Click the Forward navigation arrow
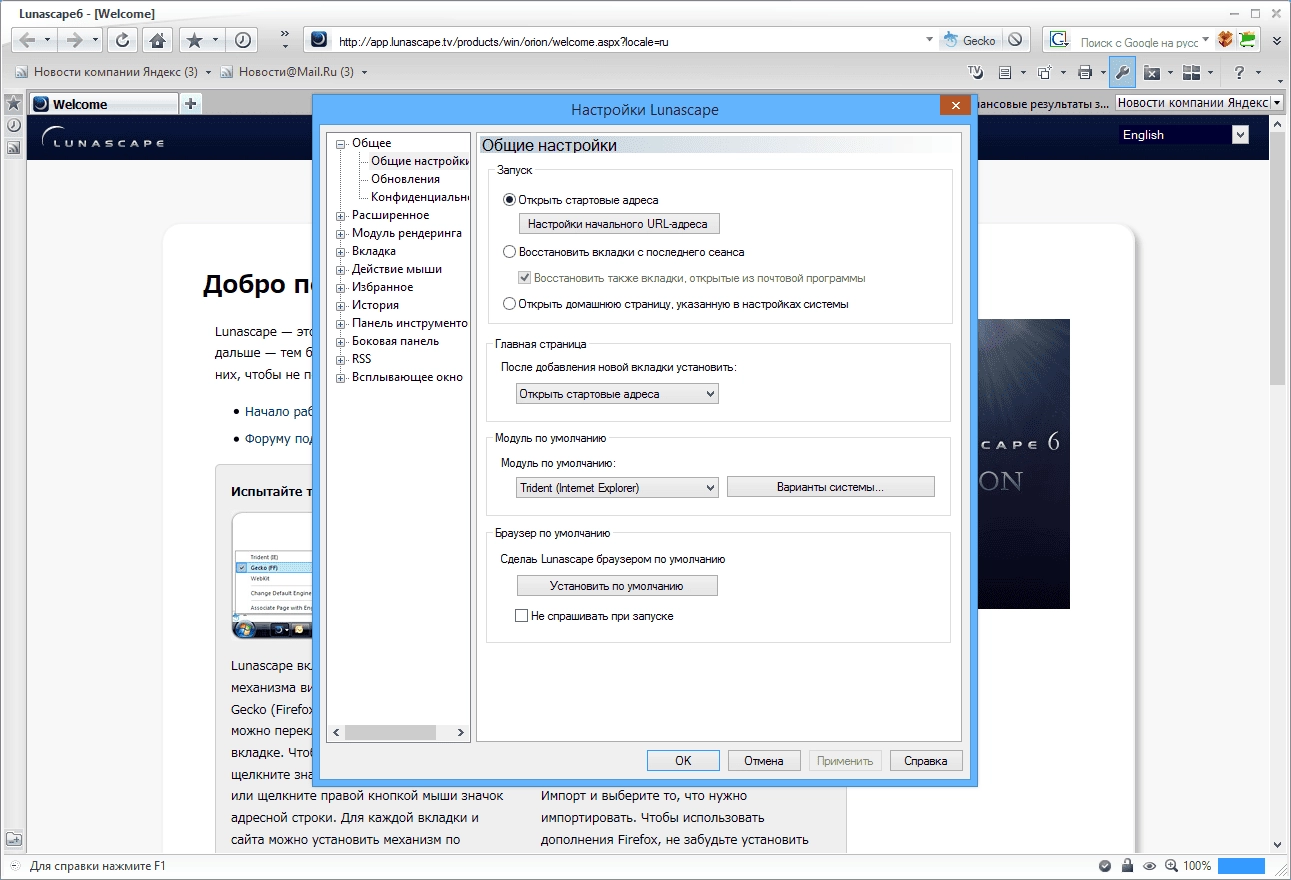This screenshot has width=1291, height=880. click(x=74, y=40)
